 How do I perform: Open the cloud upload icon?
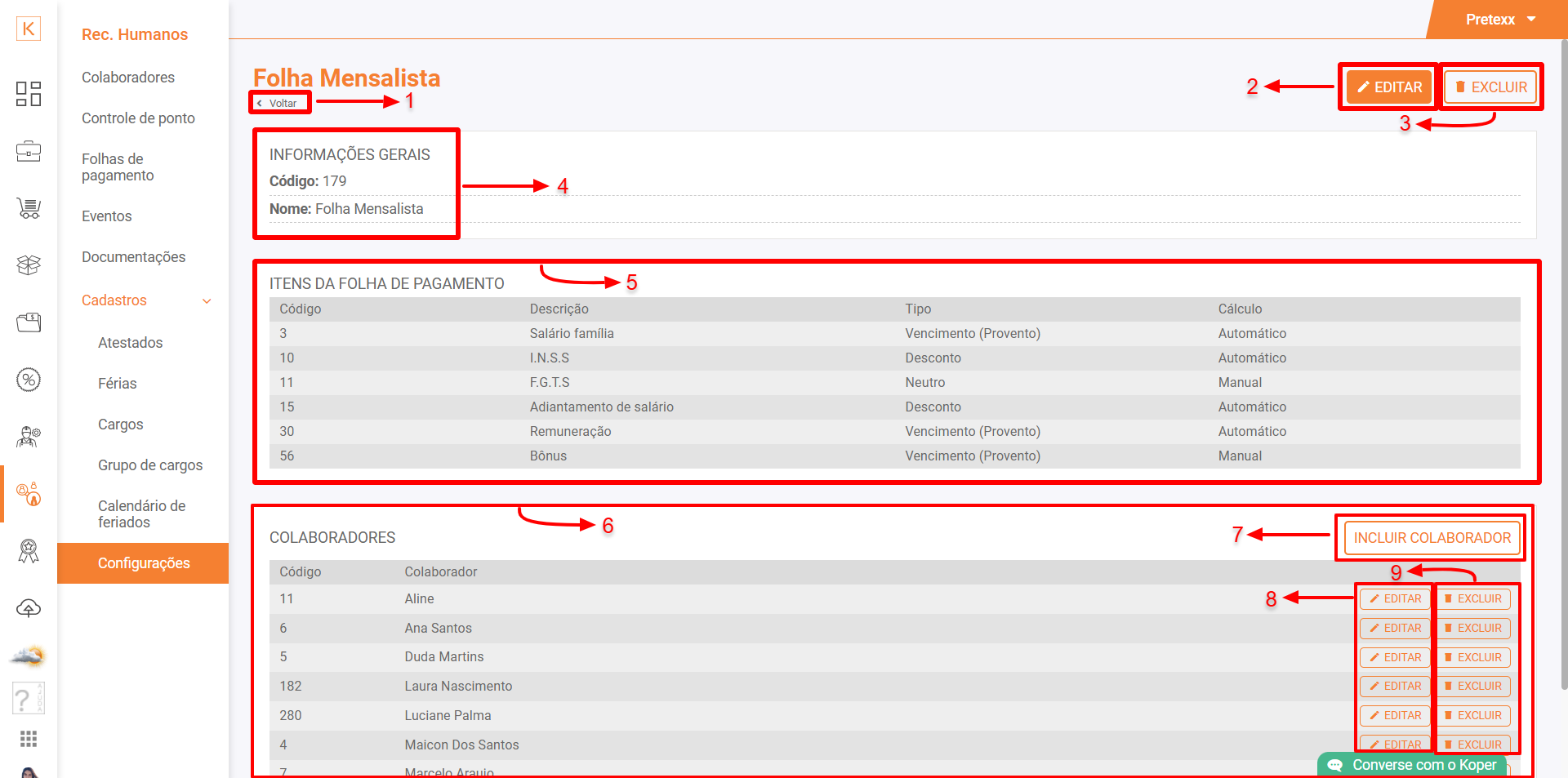coord(29,608)
